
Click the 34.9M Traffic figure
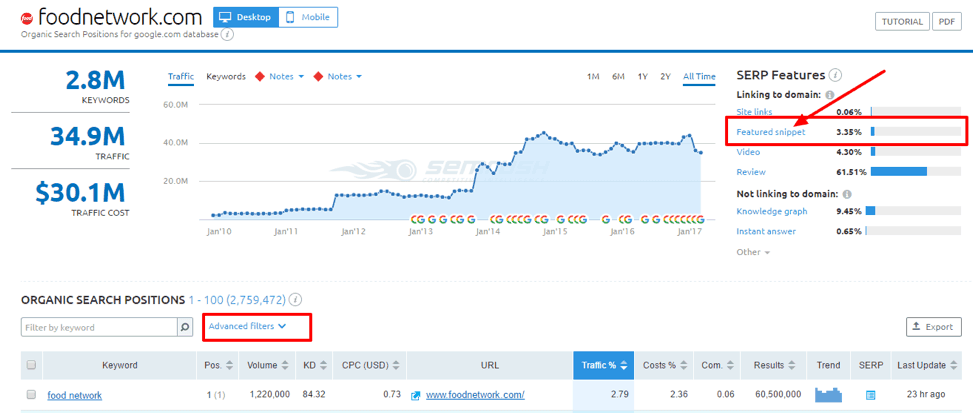[x=89, y=136]
